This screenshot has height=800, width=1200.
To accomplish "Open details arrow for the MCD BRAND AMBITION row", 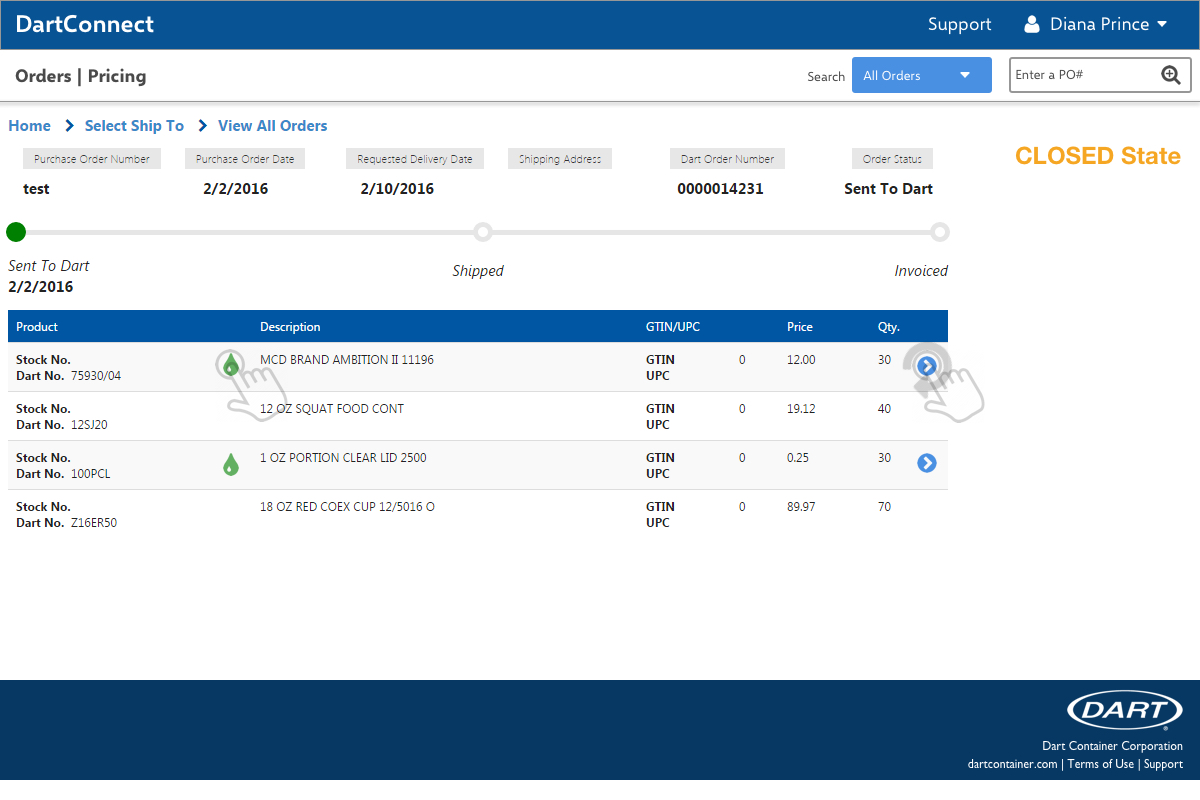I will [x=927, y=366].
